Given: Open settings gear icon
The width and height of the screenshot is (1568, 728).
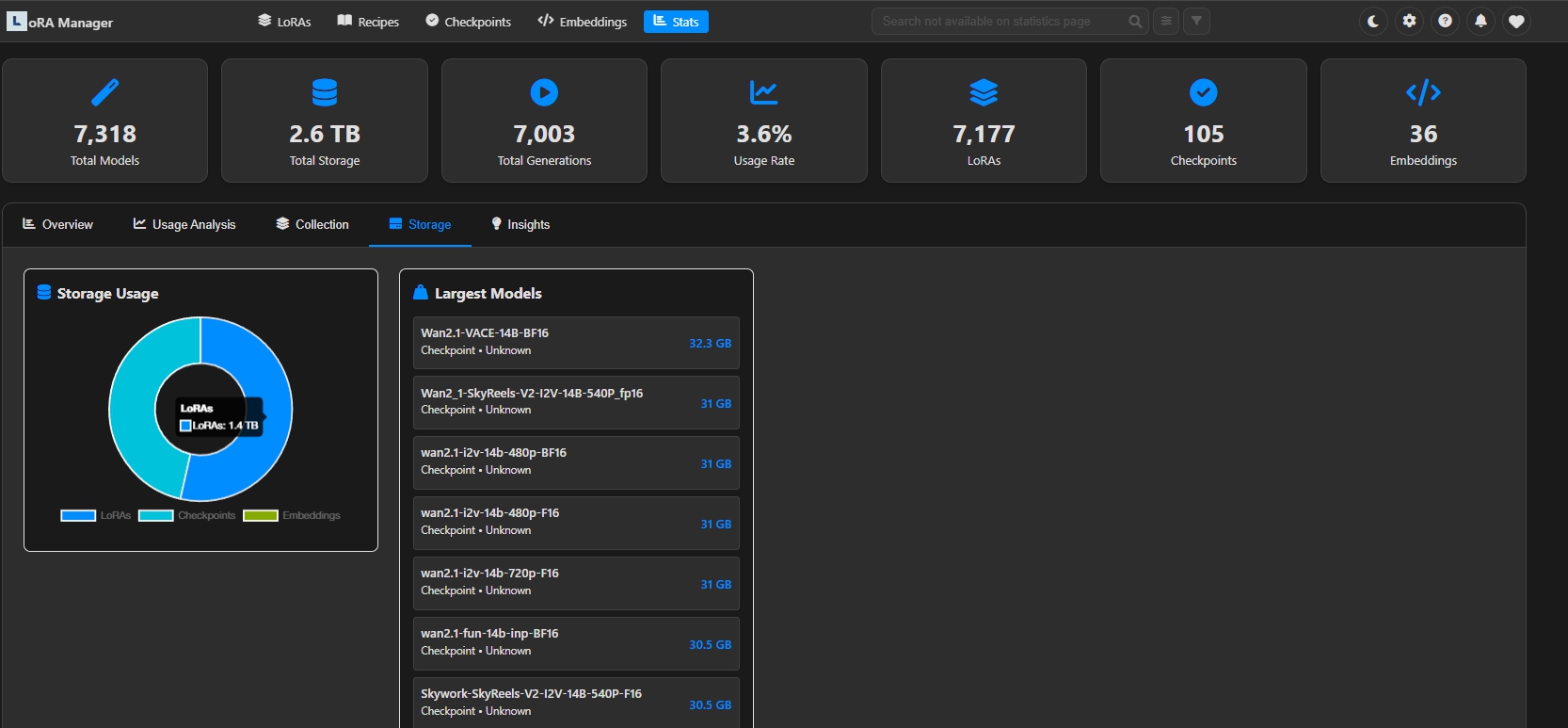Looking at the screenshot, I should tap(1409, 21).
